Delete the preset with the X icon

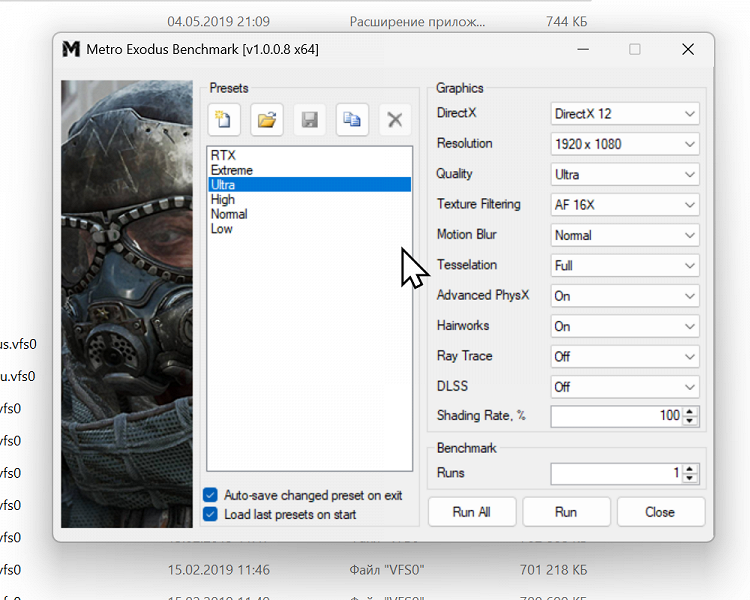click(395, 120)
